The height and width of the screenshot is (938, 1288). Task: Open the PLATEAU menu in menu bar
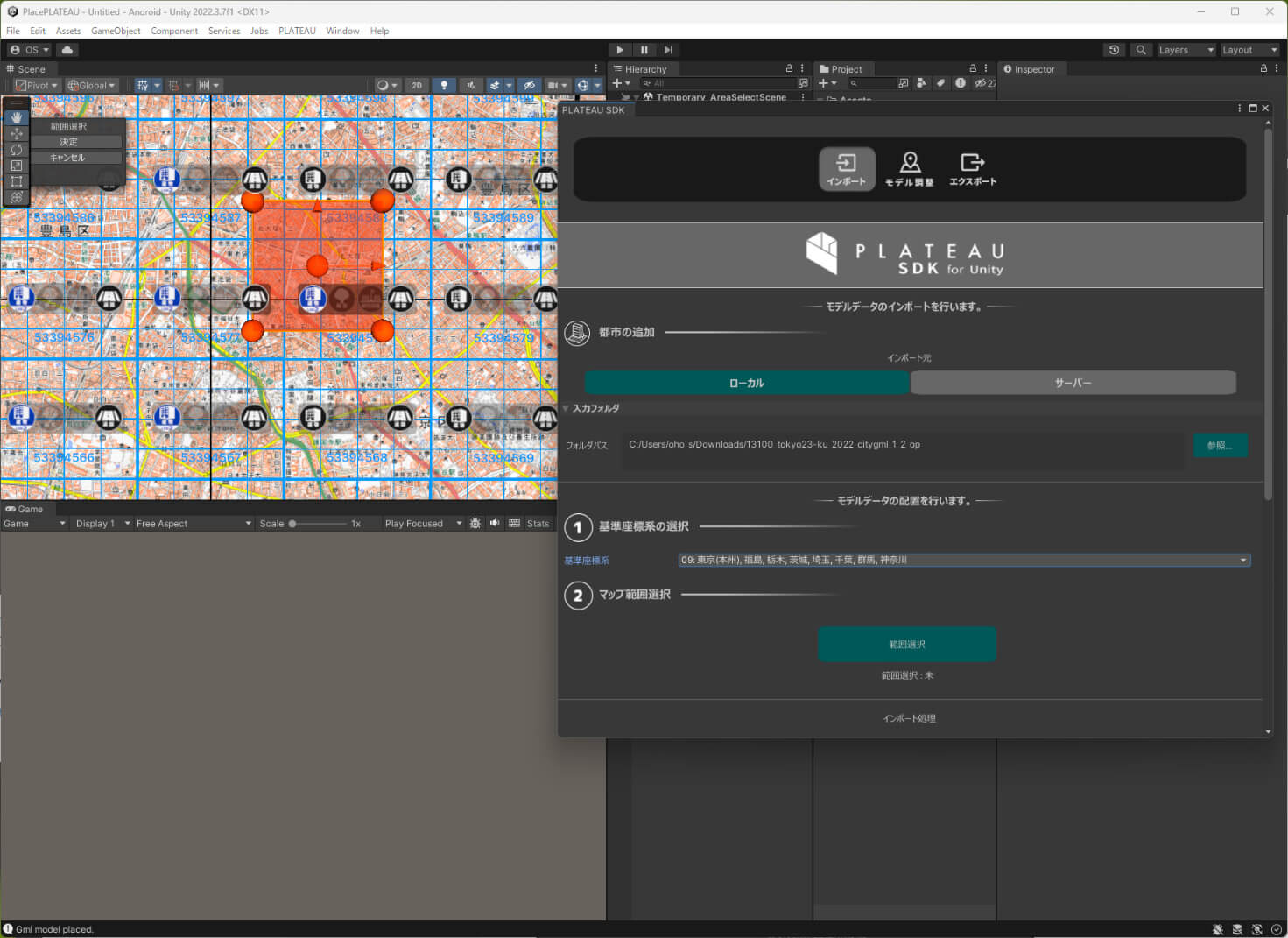point(297,31)
